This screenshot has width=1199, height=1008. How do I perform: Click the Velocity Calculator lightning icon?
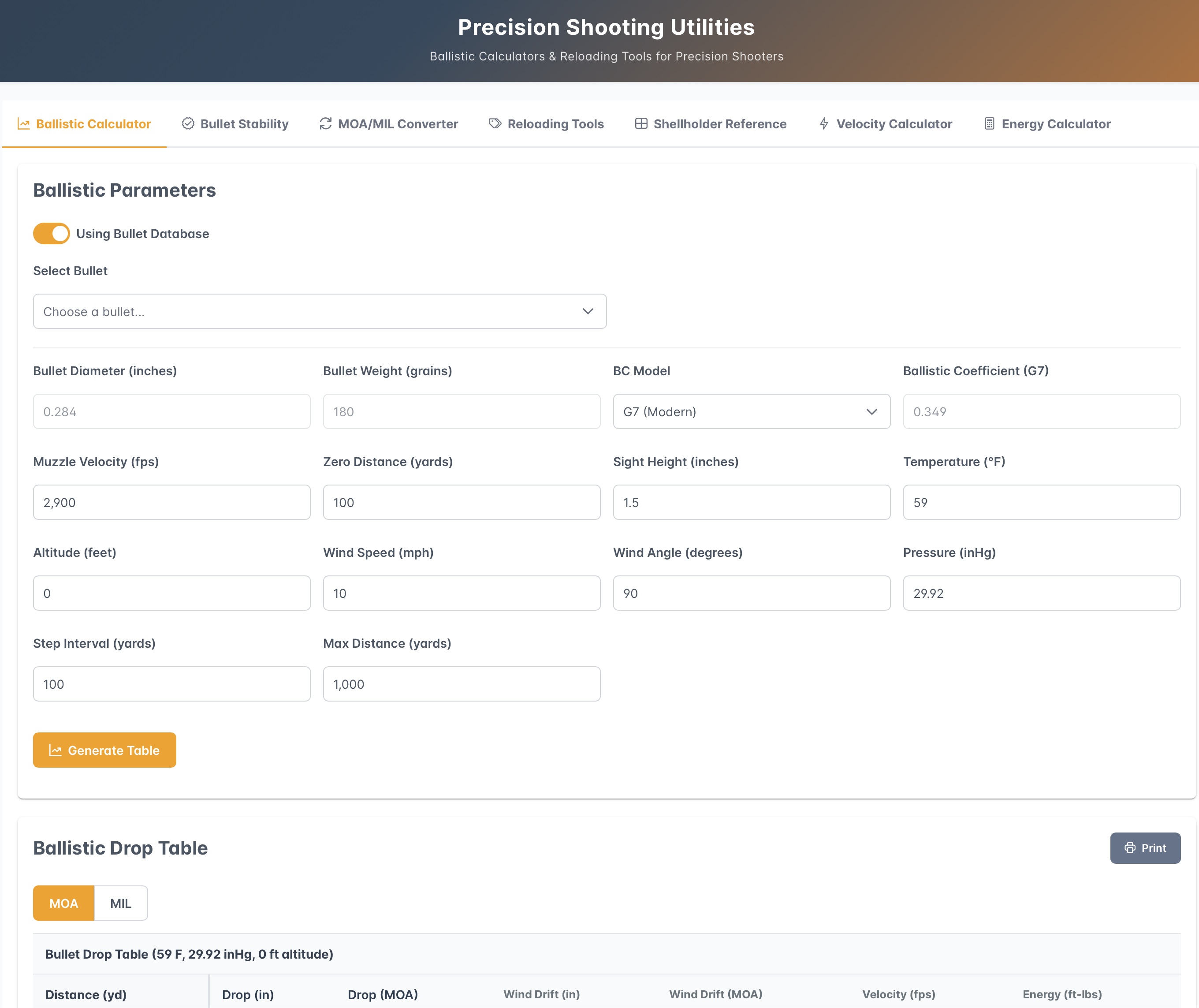point(824,123)
